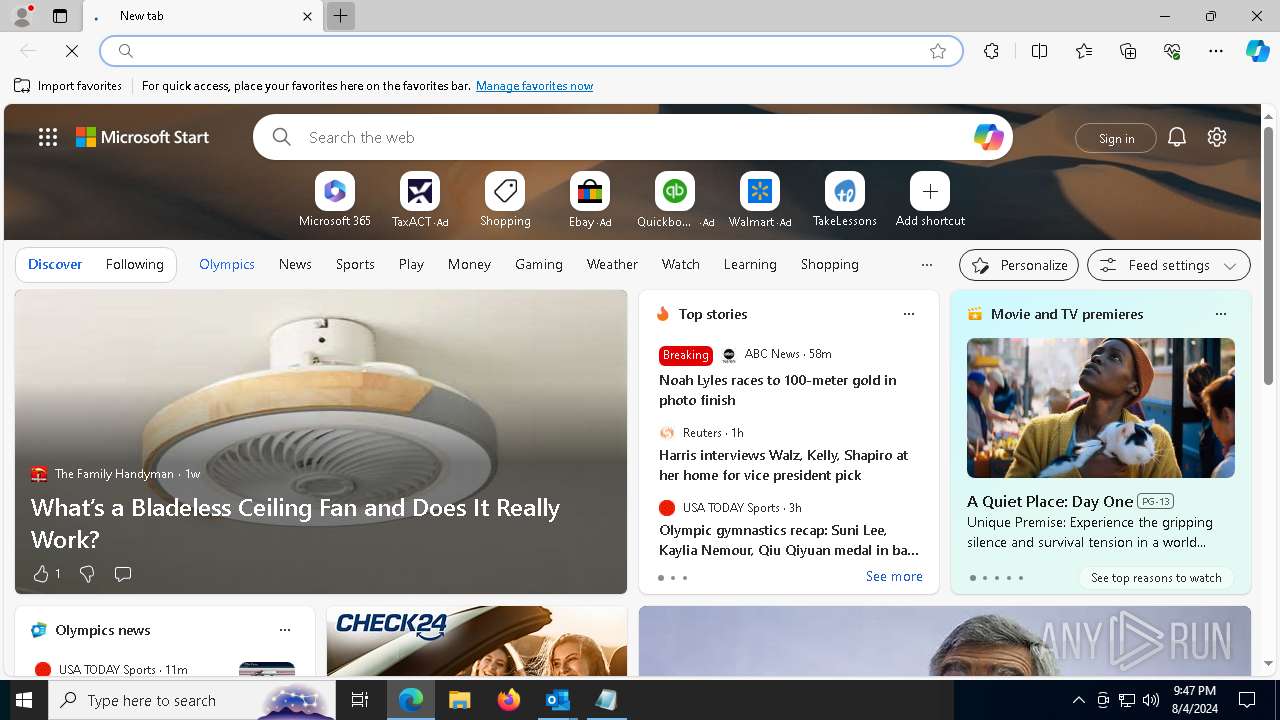Click the Sign in button

click(1116, 138)
